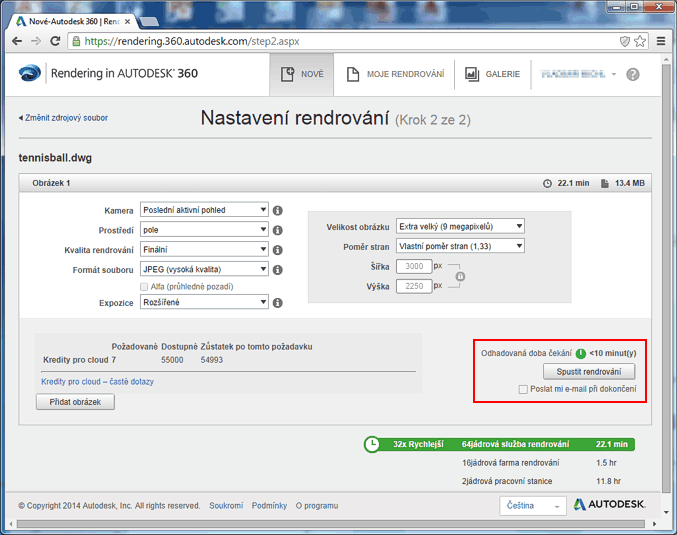Click the horizontal scrollbar thumb

(330, 524)
